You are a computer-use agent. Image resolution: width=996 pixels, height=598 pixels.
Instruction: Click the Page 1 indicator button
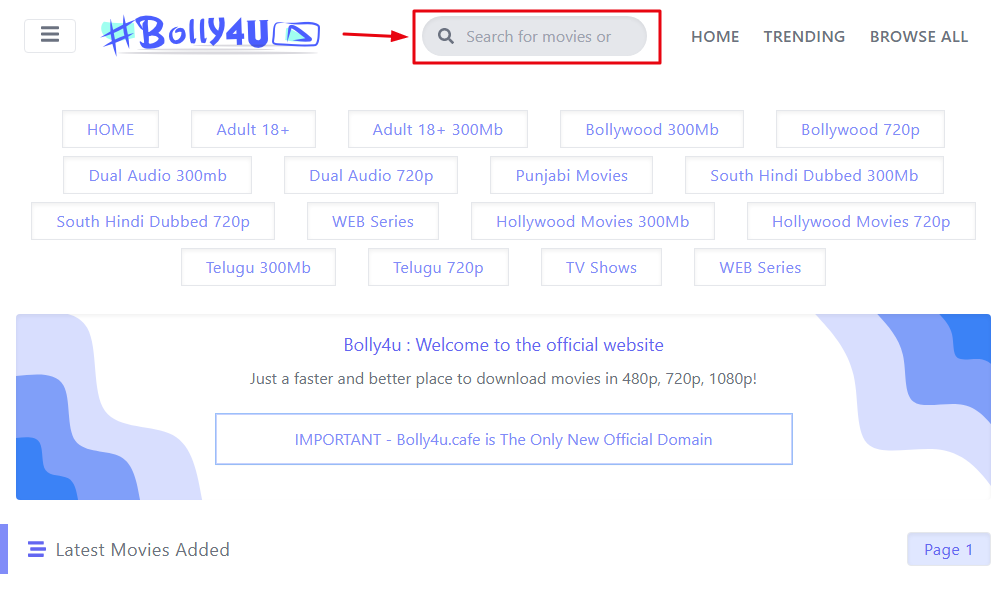pyautogui.click(x=948, y=550)
